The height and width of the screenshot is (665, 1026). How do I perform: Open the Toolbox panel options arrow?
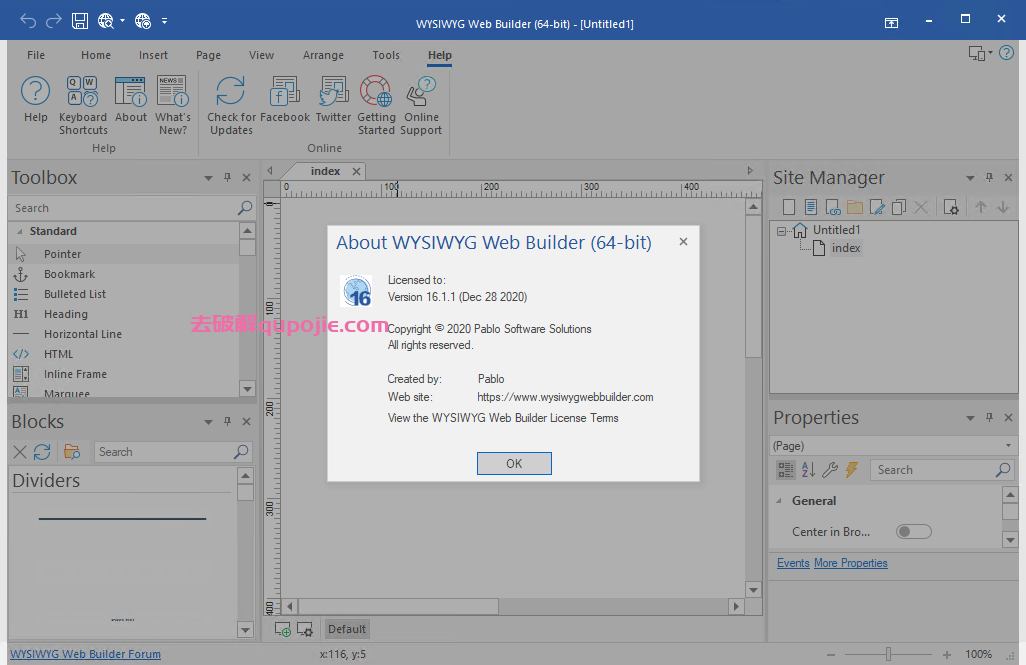coord(208,178)
